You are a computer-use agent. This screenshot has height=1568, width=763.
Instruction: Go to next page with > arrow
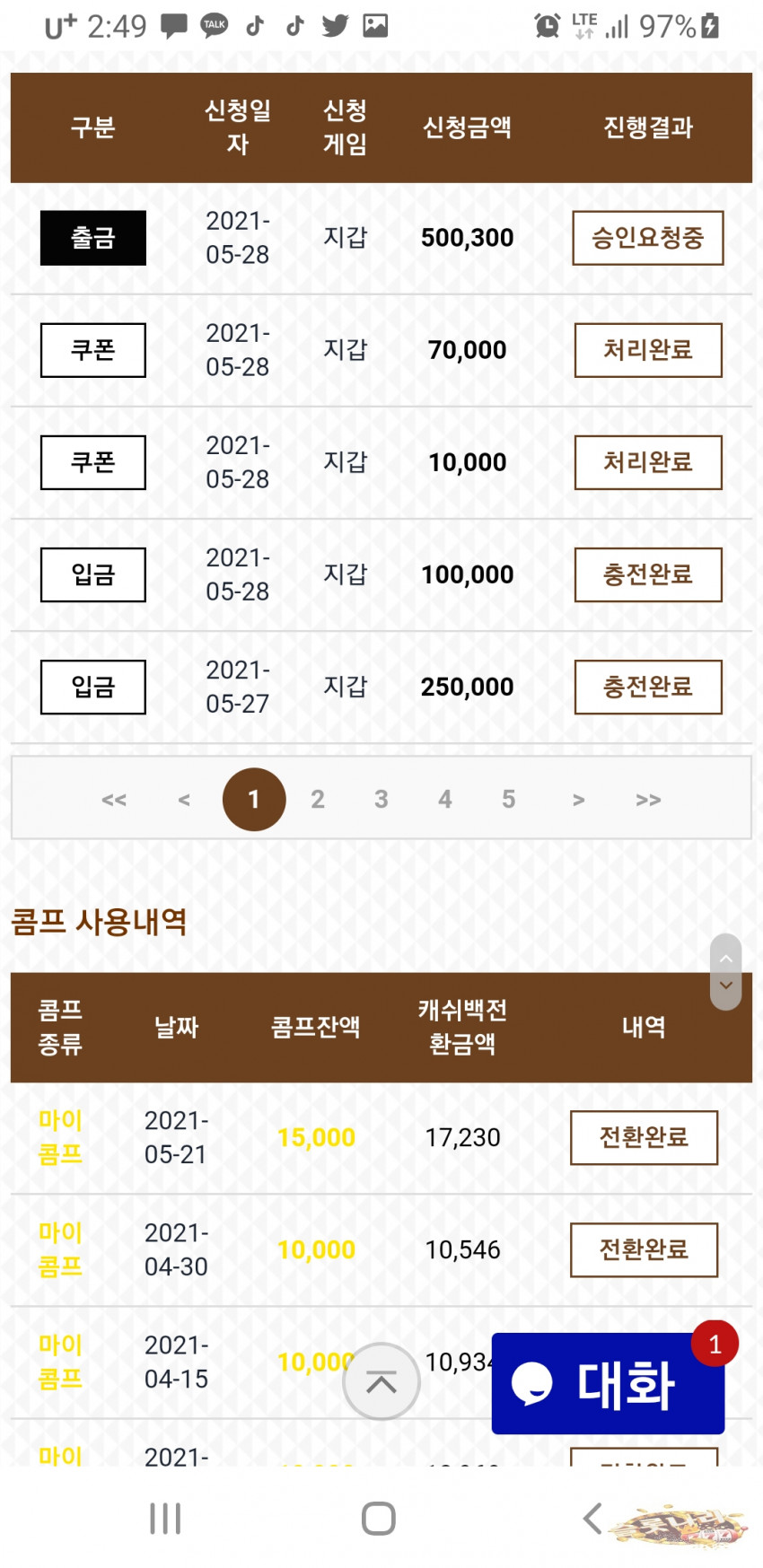579,800
